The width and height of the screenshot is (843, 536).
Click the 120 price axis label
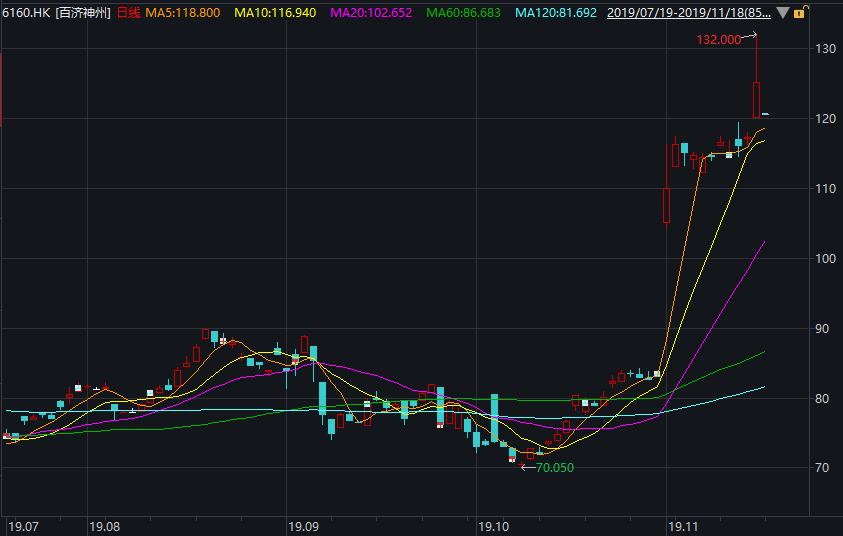pos(826,119)
